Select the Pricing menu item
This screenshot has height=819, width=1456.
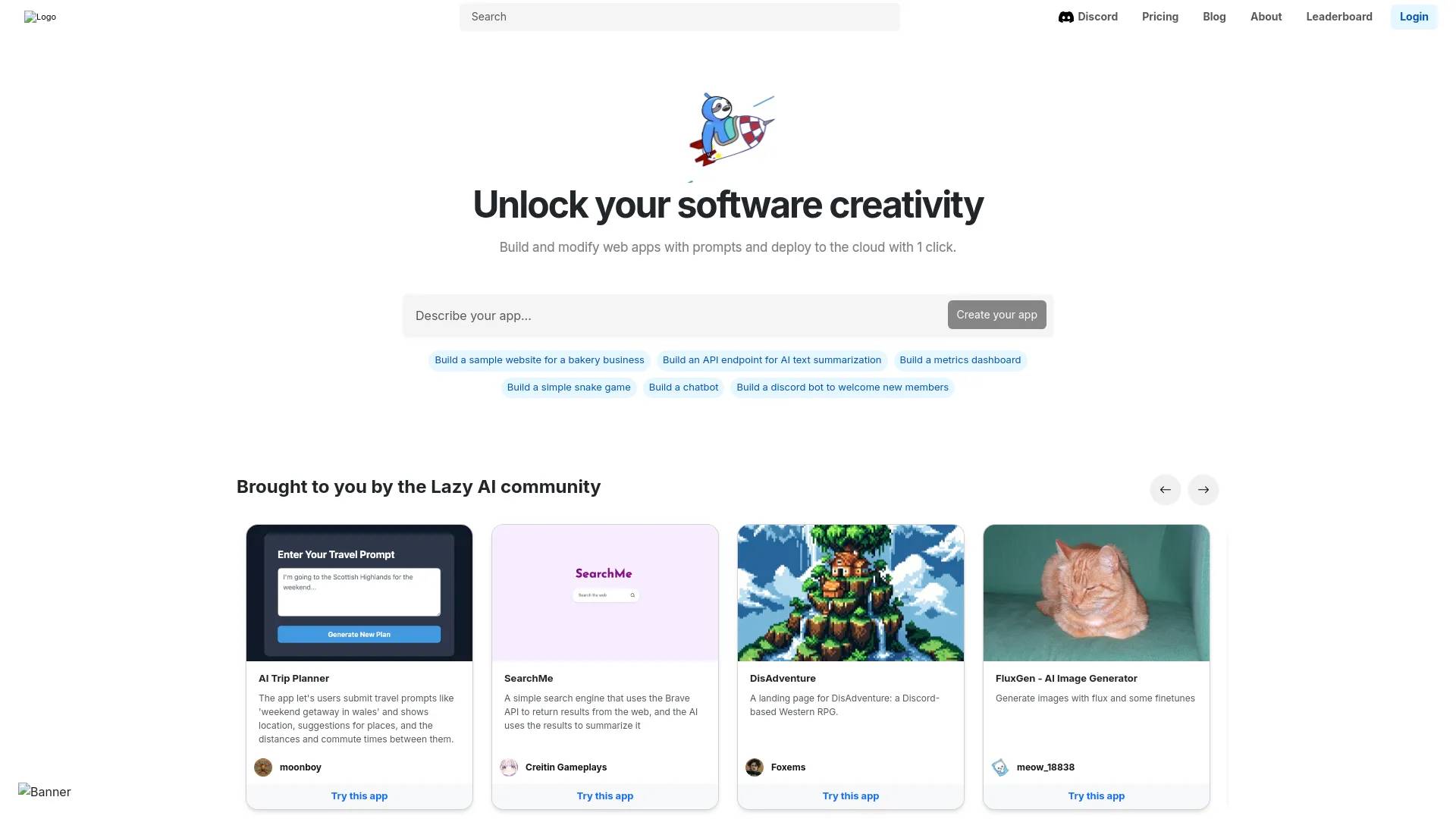(x=1160, y=16)
